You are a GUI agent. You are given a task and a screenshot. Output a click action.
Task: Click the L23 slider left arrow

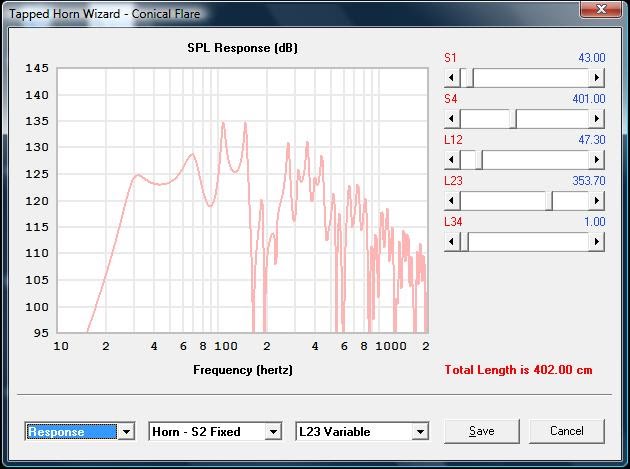click(x=452, y=201)
